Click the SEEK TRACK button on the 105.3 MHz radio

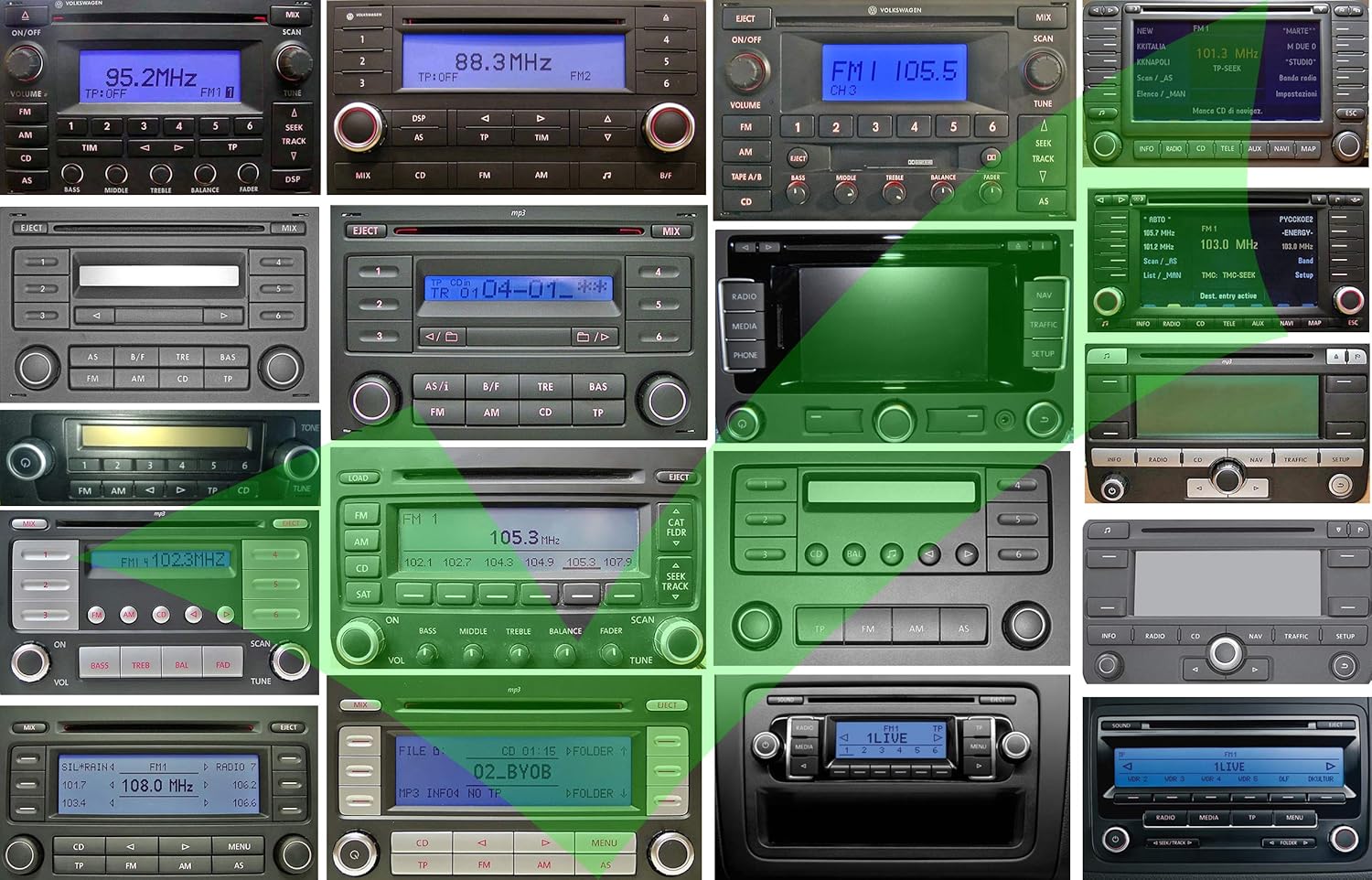coord(676,580)
